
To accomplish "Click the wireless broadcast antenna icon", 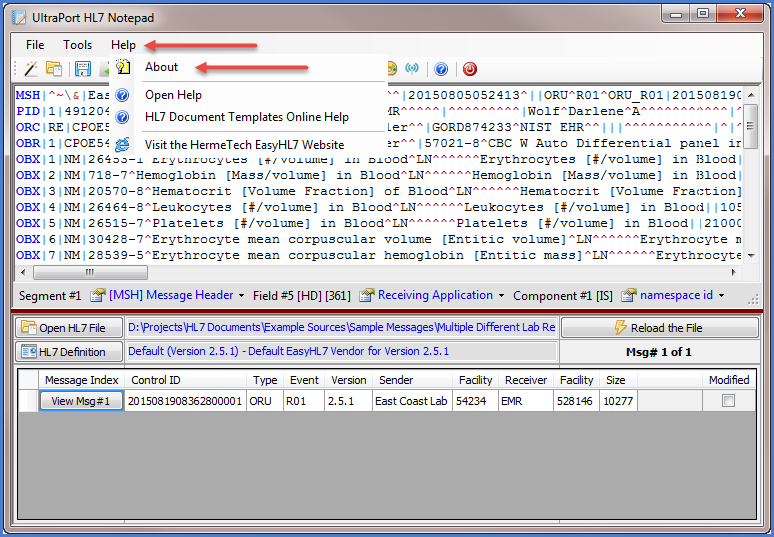I will (x=412, y=69).
